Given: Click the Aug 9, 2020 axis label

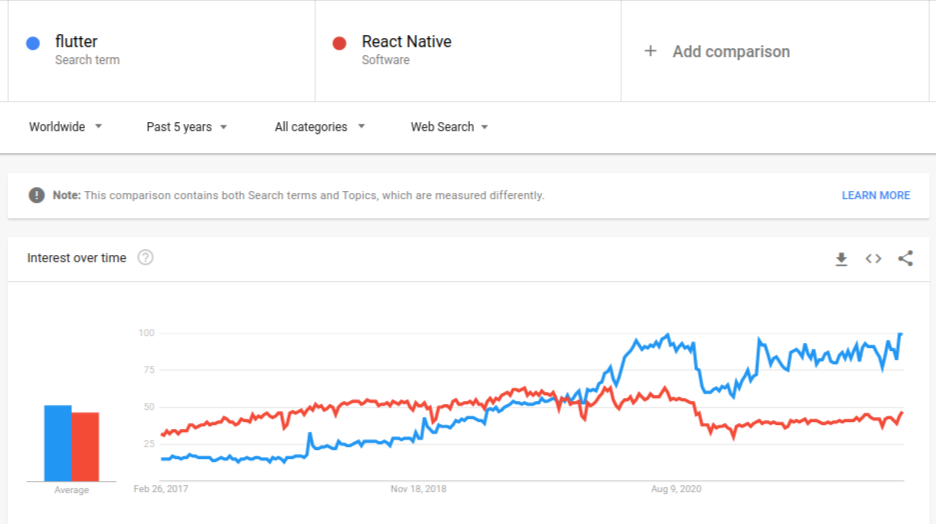Looking at the screenshot, I should 676,489.
